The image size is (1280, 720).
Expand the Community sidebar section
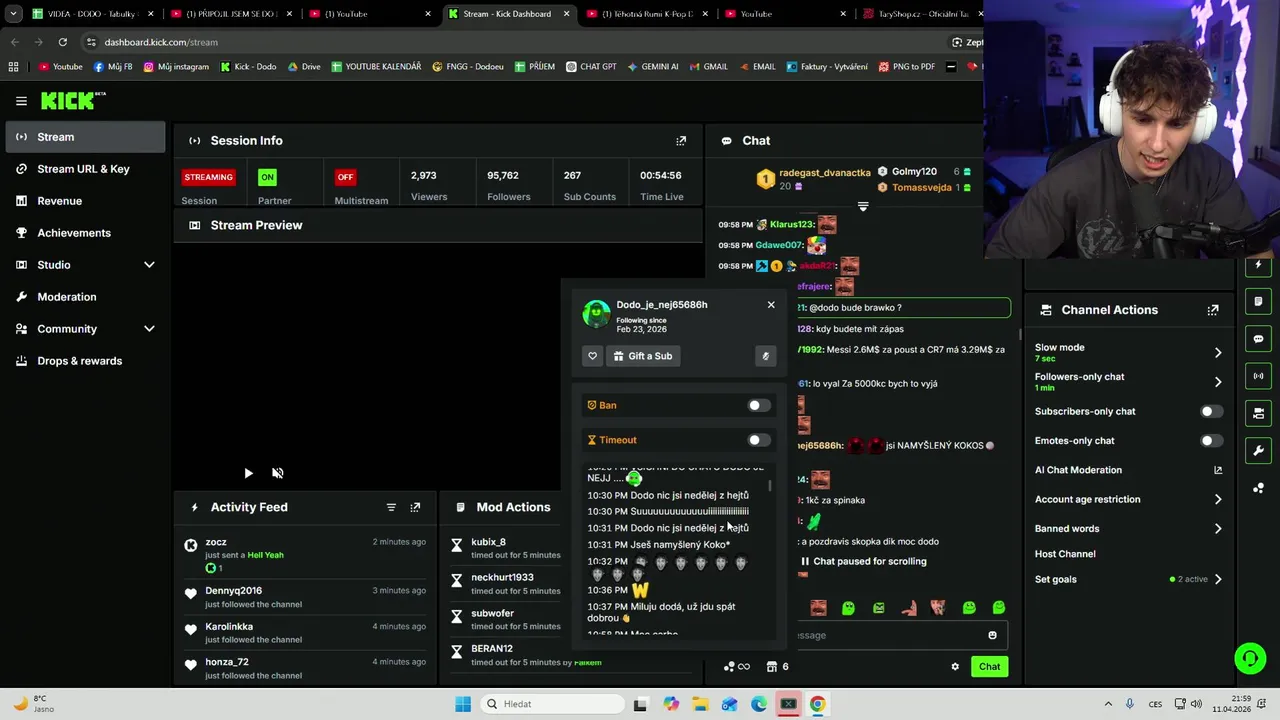click(x=149, y=329)
